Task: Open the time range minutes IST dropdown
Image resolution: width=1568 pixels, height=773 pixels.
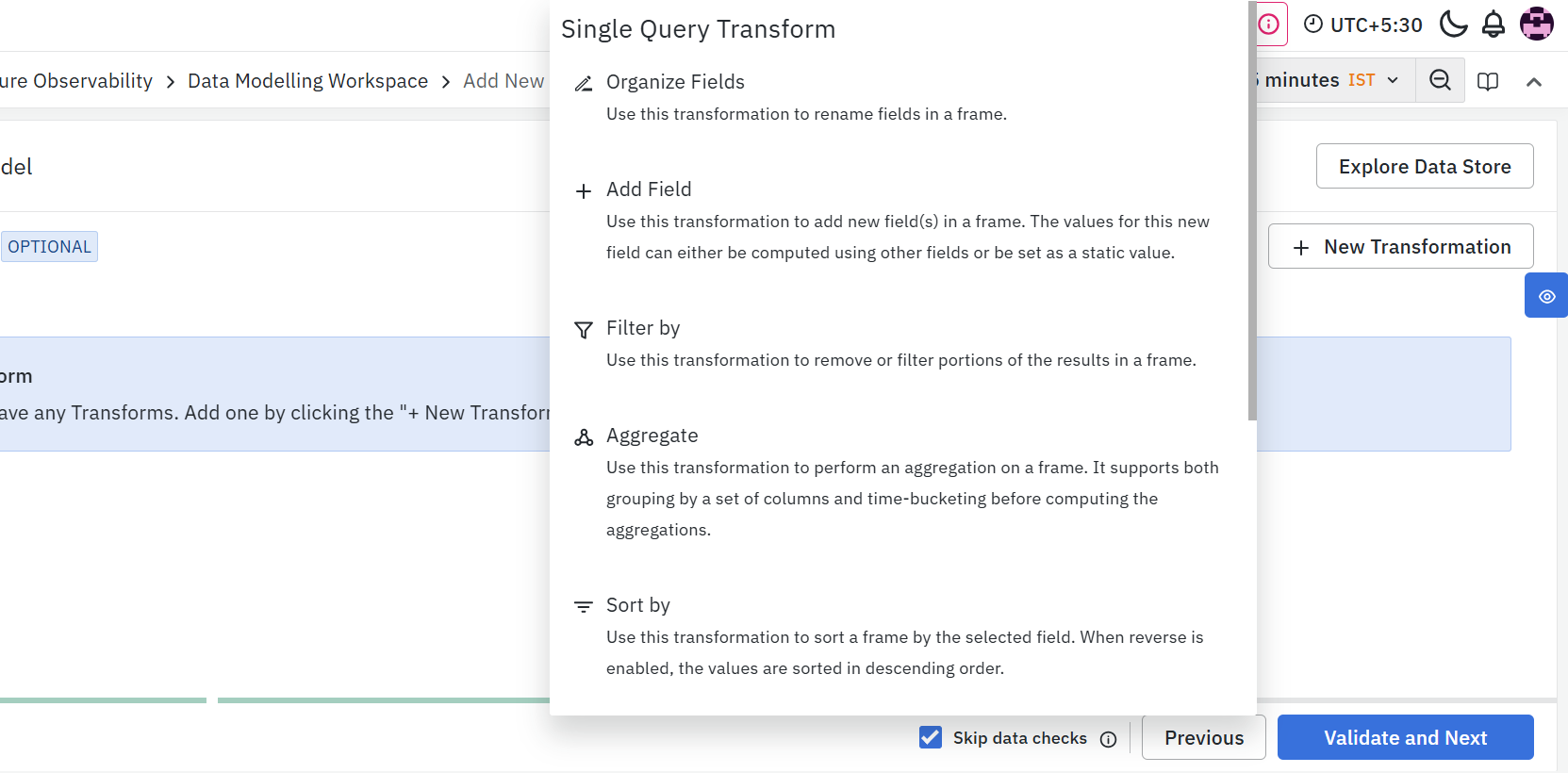Action: tap(1329, 80)
